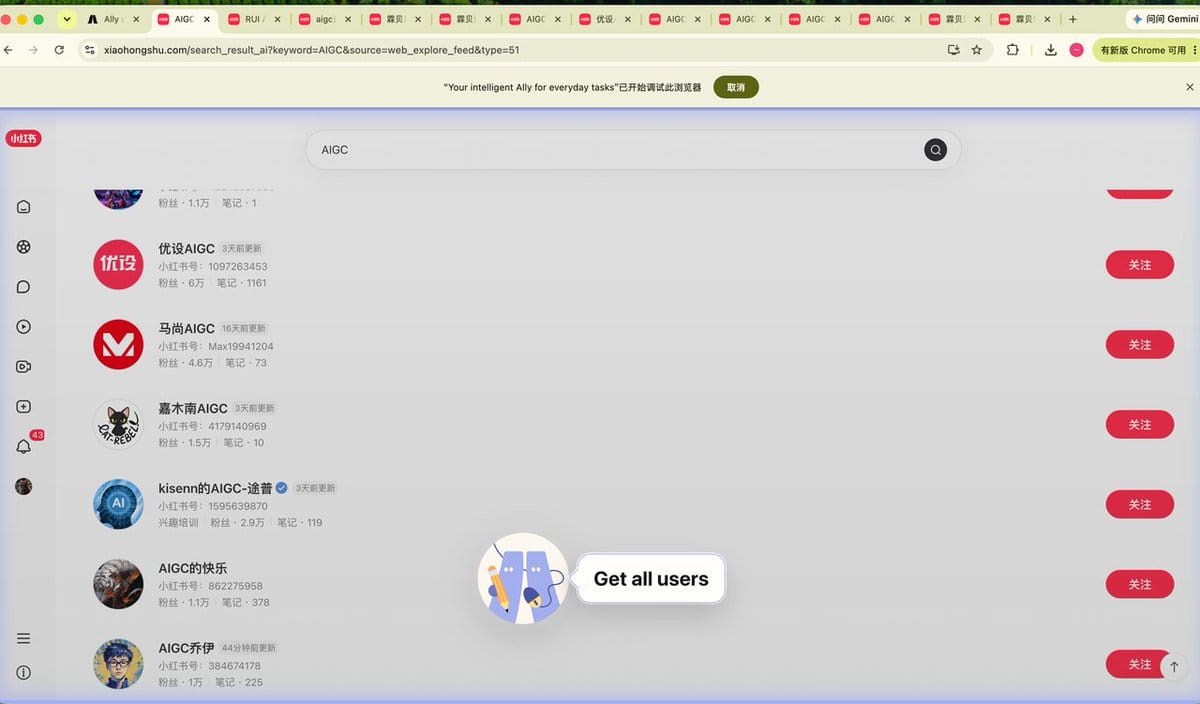
Task: Open the Chrome extensions puzzle icon
Action: (x=1013, y=50)
